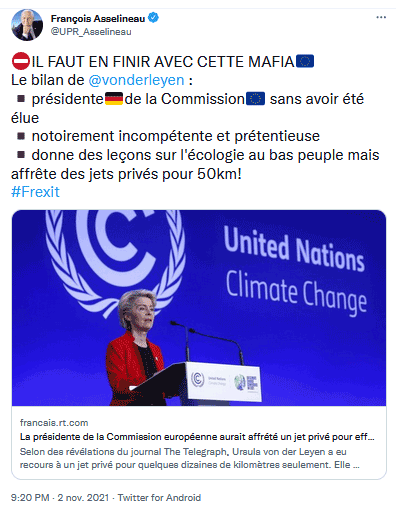Click the red no-entry emoji
Image resolution: width=396 pixels, height=515 pixels.
21,61
